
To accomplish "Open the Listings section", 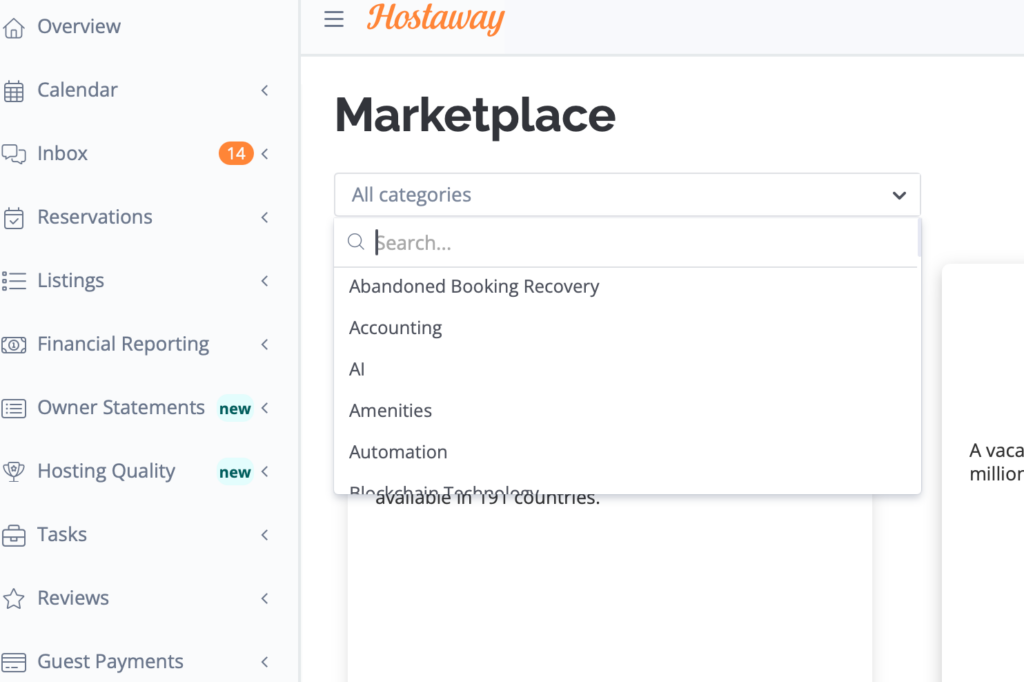I will (71, 280).
